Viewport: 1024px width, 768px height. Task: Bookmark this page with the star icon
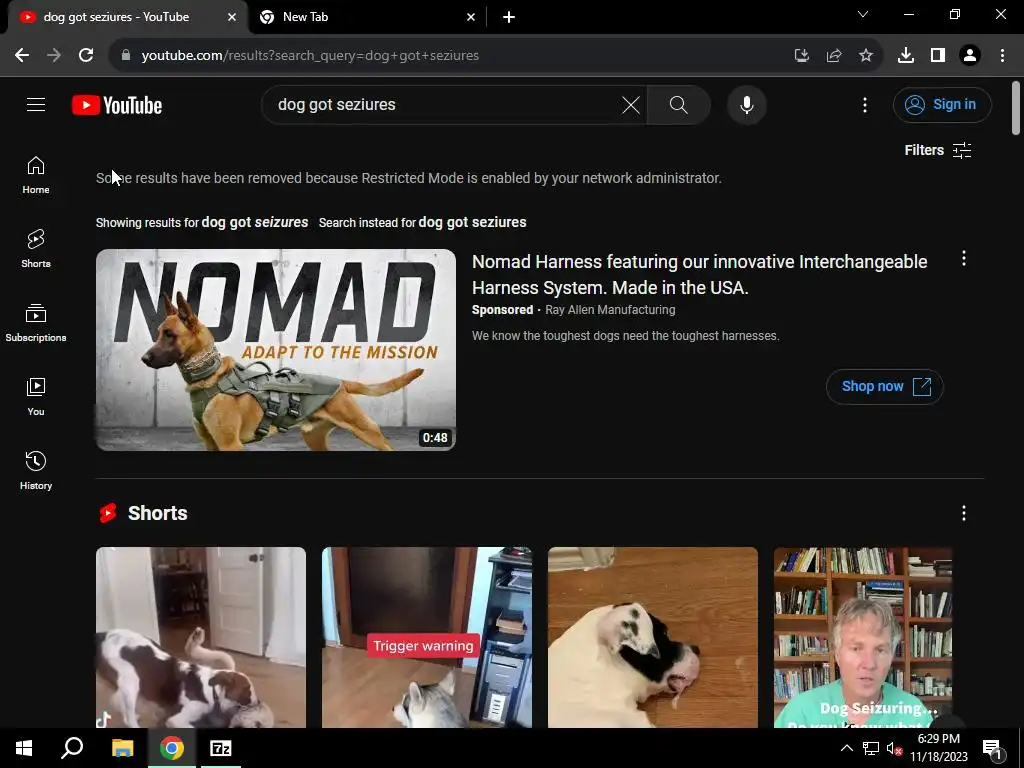click(x=865, y=56)
